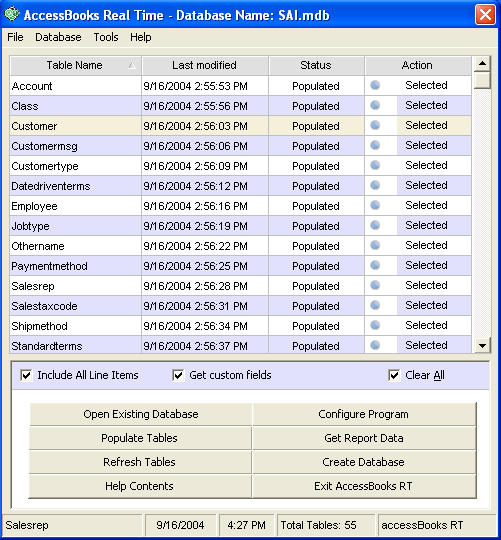Select the Salesrep table name cell

75,285
